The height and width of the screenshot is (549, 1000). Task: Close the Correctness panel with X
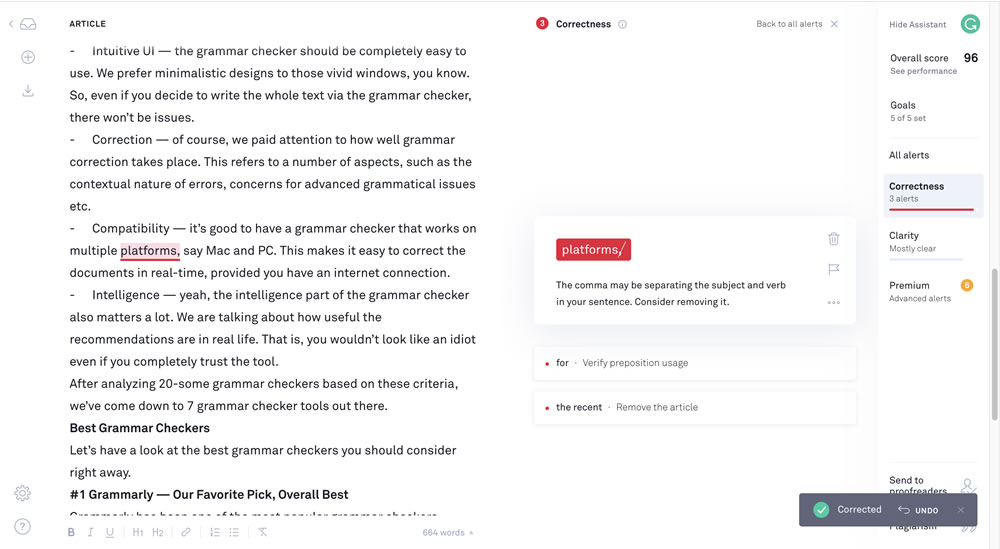(x=834, y=24)
